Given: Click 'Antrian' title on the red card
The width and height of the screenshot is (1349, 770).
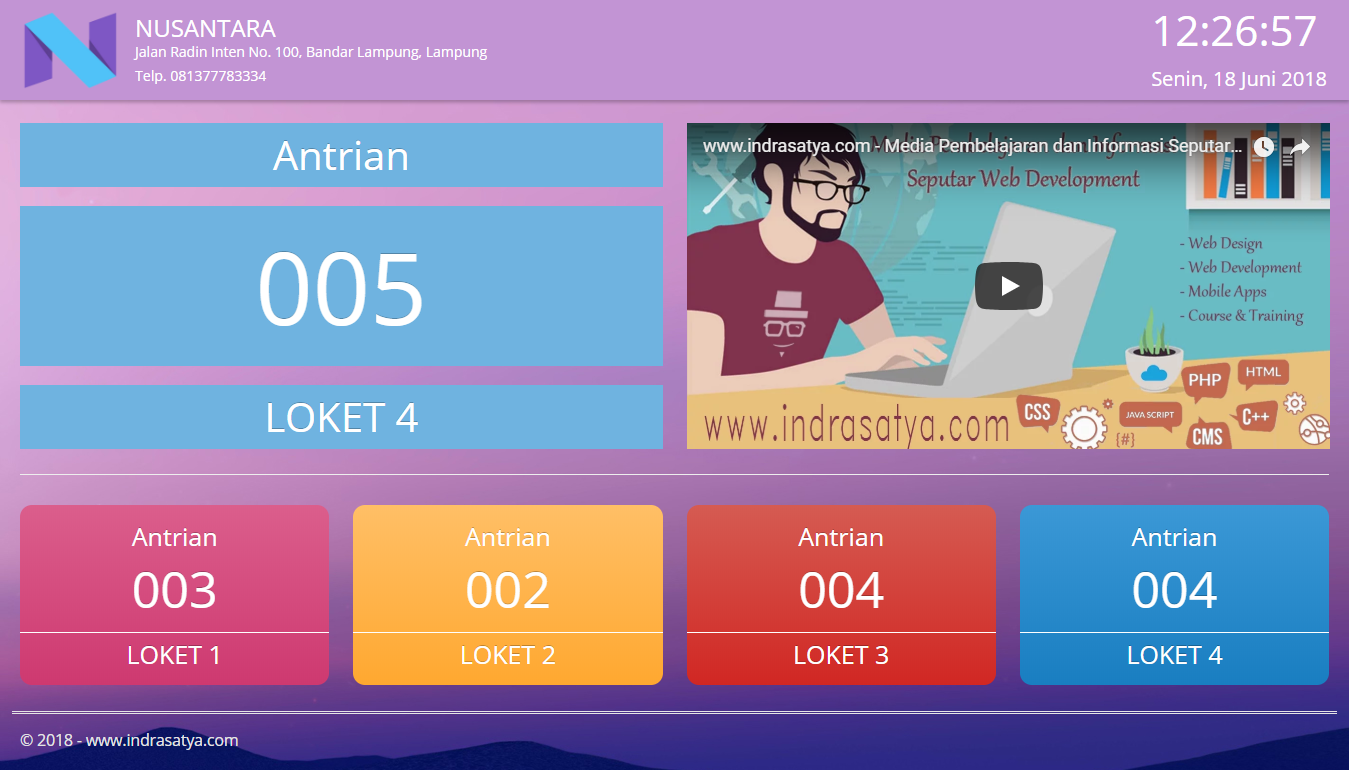Looking at the screenshot, I should coord(841,537).
